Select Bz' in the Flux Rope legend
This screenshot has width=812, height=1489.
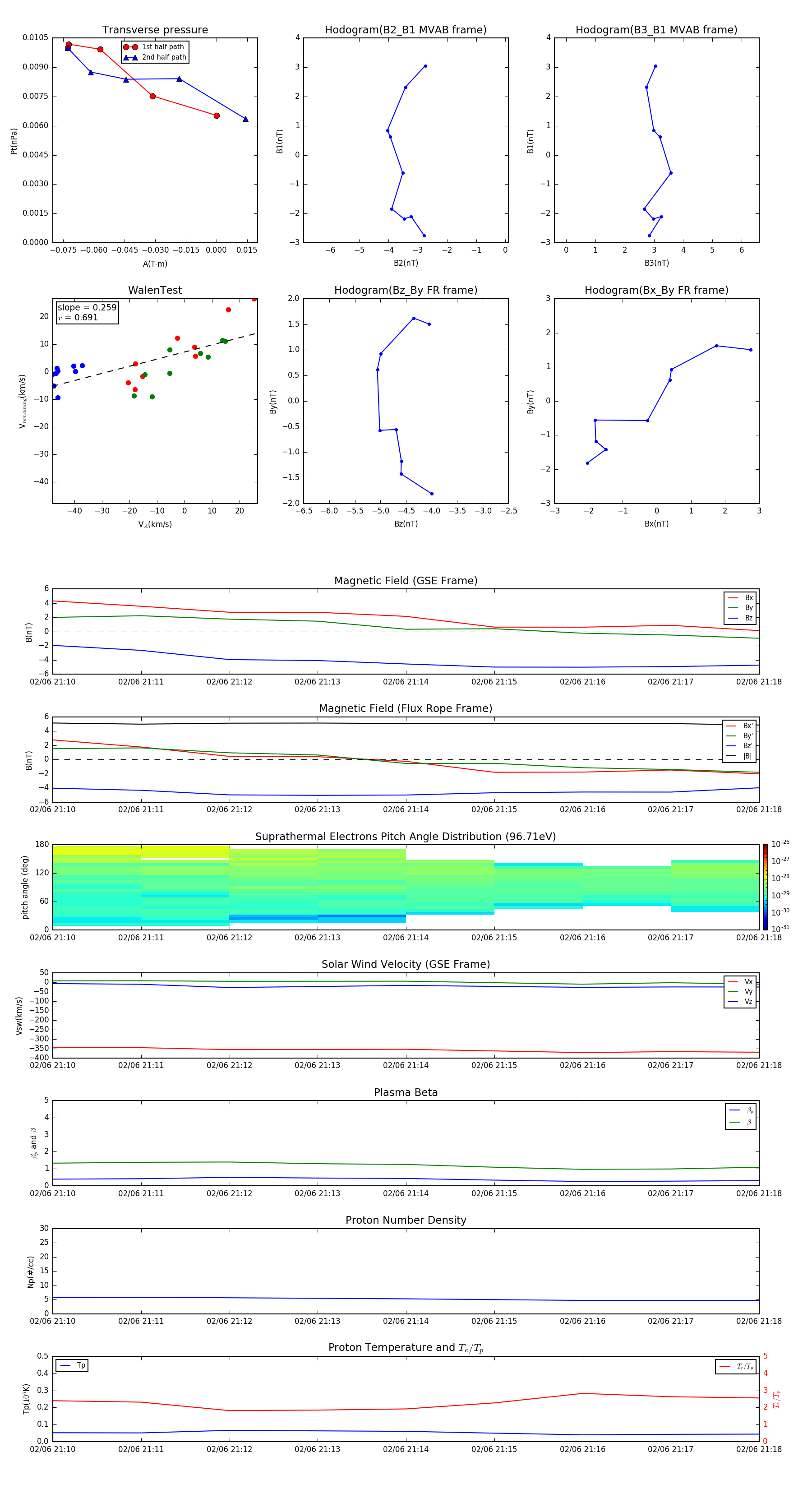pyautogui.click(x=740, y=746)
